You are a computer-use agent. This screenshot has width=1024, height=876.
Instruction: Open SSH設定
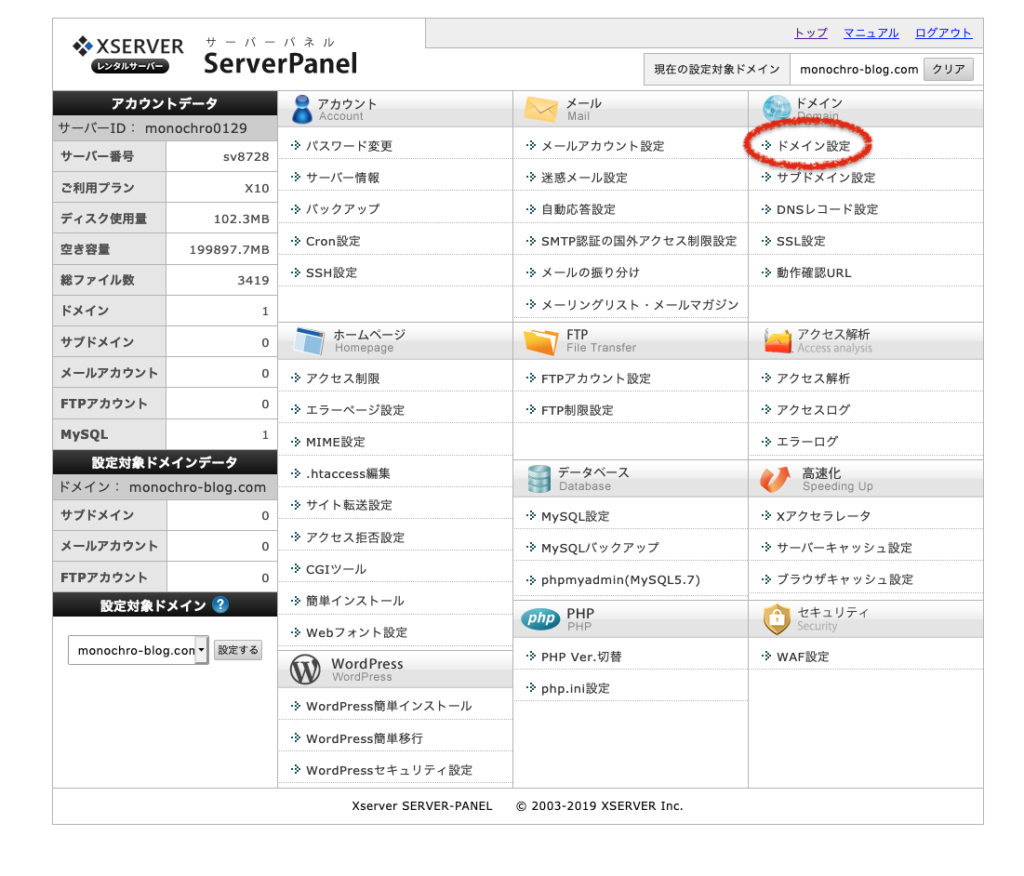(x=331, y=272)
